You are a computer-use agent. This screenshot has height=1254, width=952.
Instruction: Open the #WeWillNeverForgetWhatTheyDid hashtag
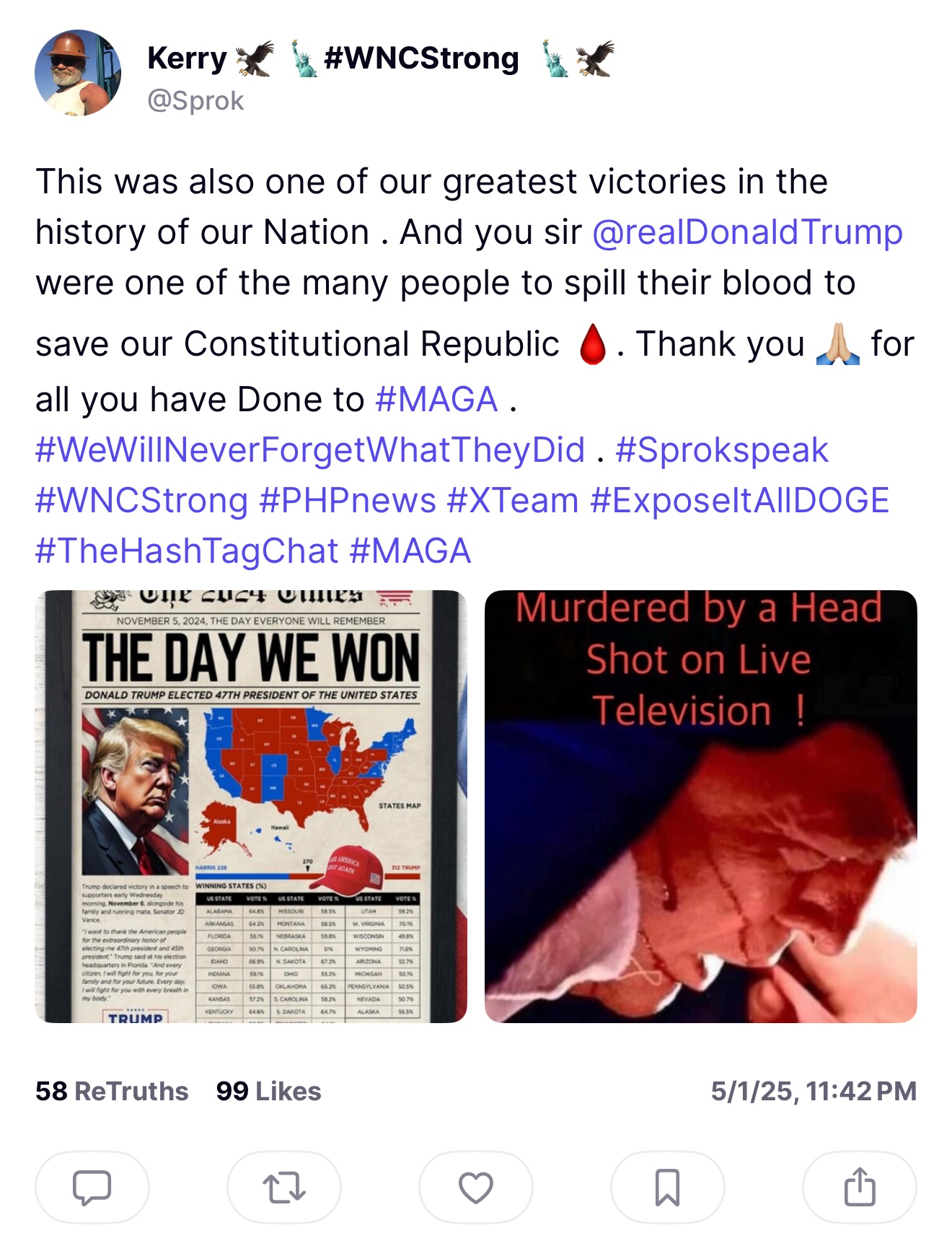click(x=310, y=450)
